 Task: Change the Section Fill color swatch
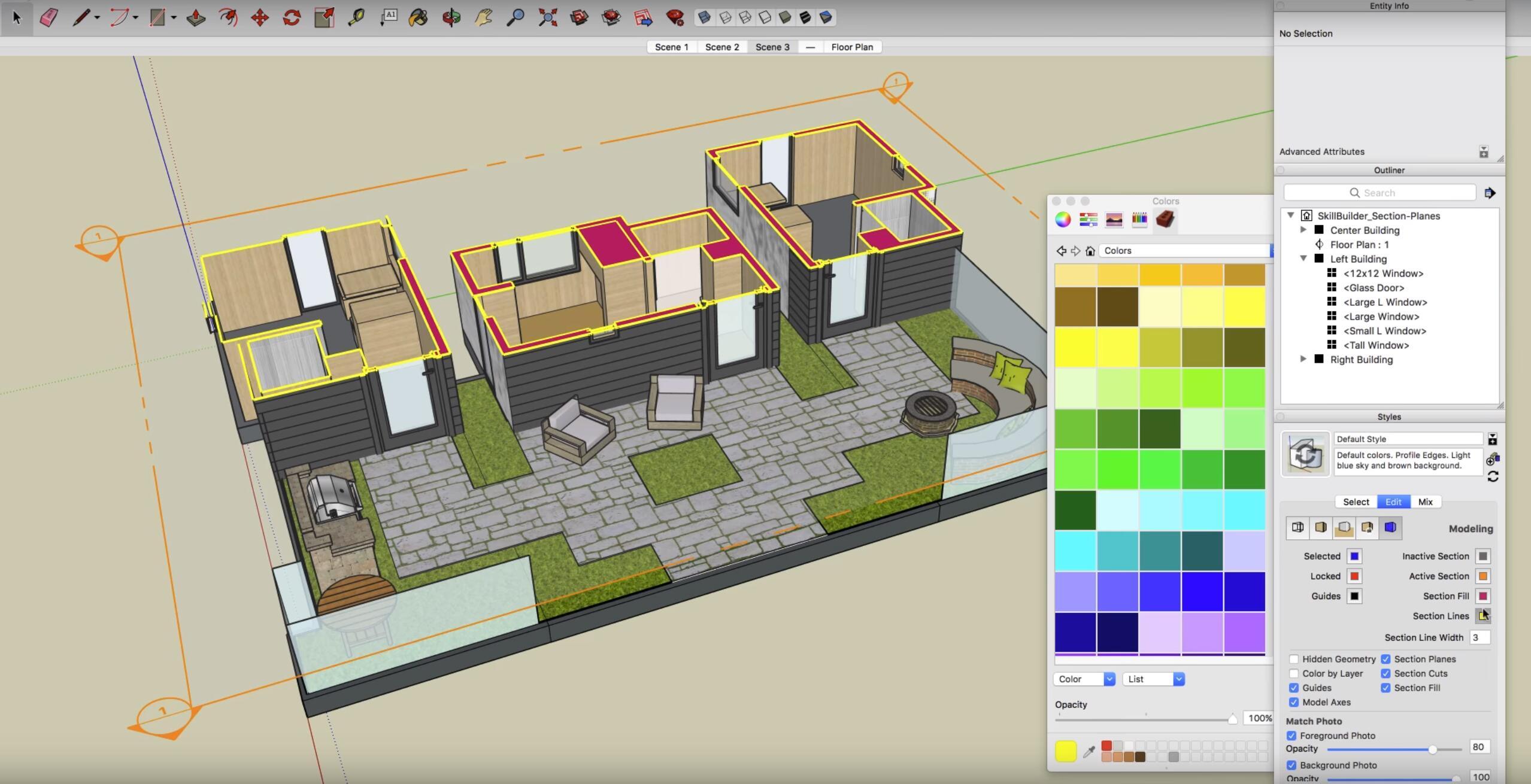point(1482,596)
